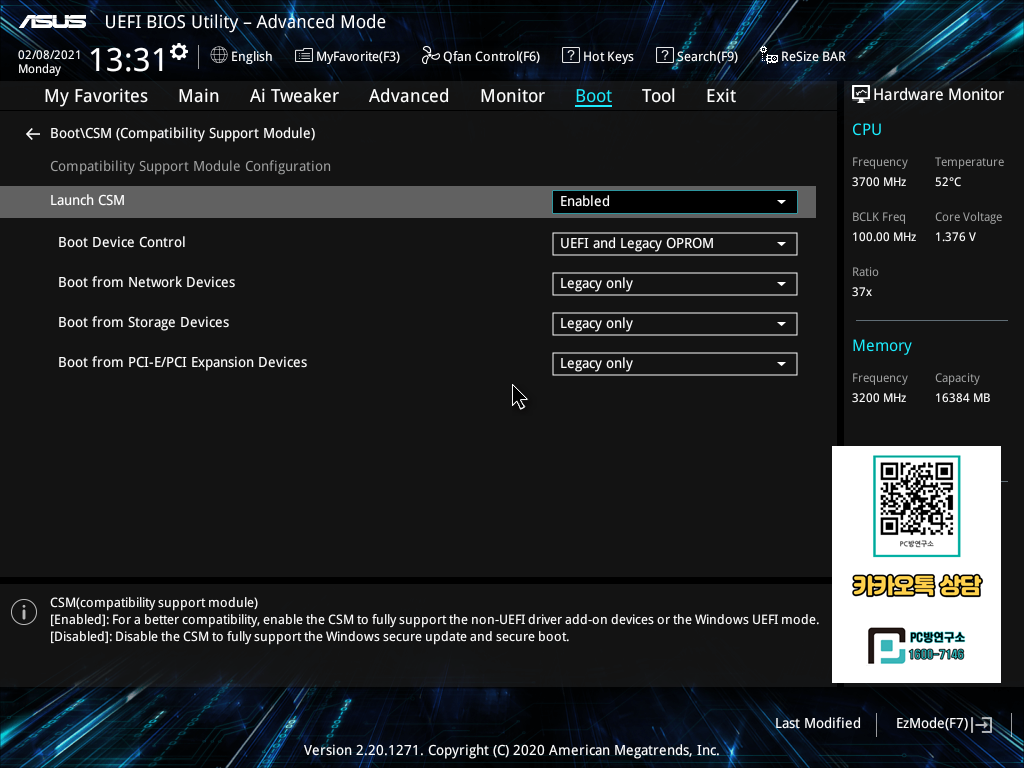This screenshot has width=1024, height=768.
Task: Select the Launch CSM row label
Action: pos(88,200)
